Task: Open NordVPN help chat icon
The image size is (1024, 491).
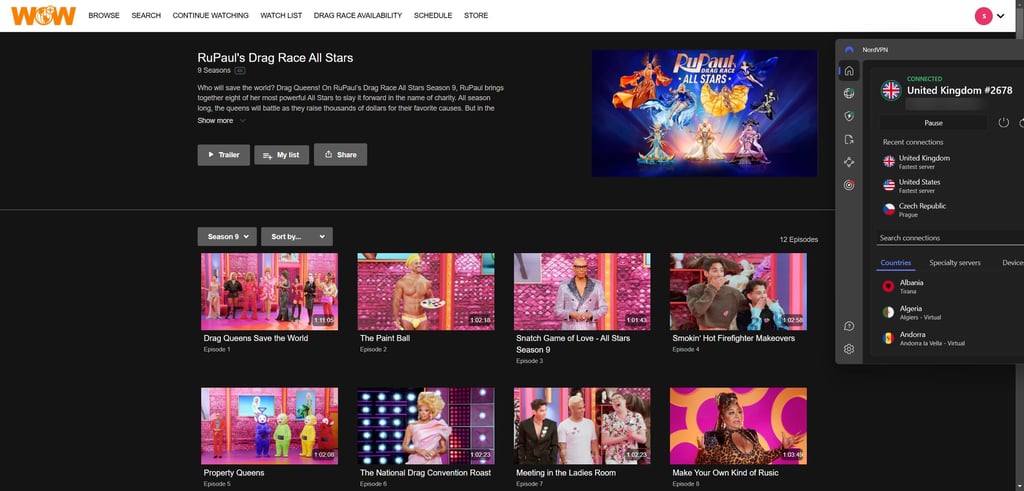Action: 848,326
